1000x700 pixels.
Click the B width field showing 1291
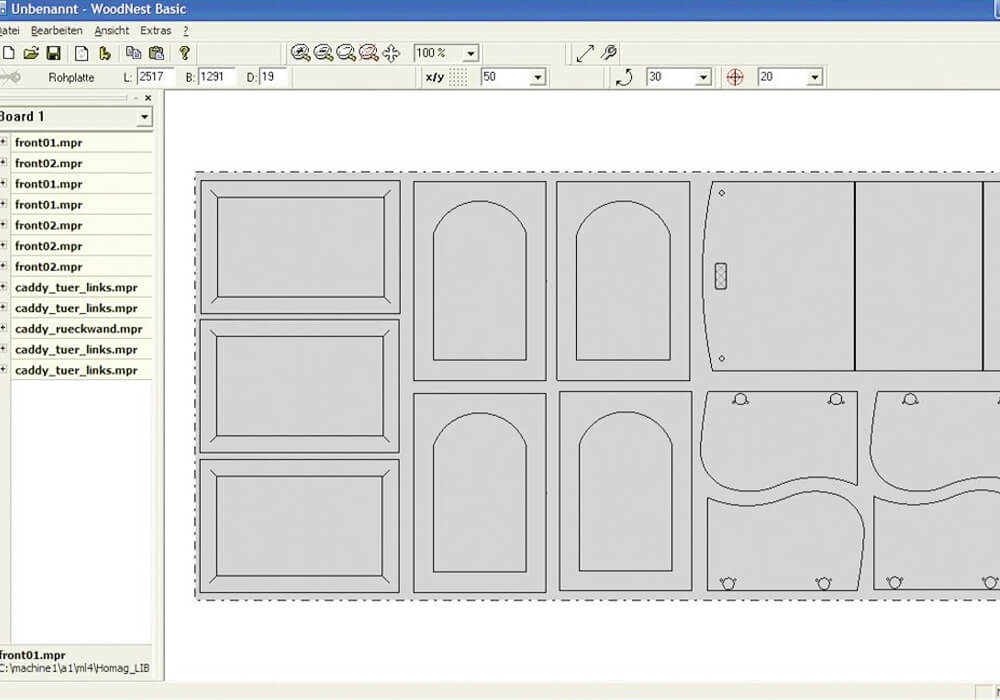216,77
